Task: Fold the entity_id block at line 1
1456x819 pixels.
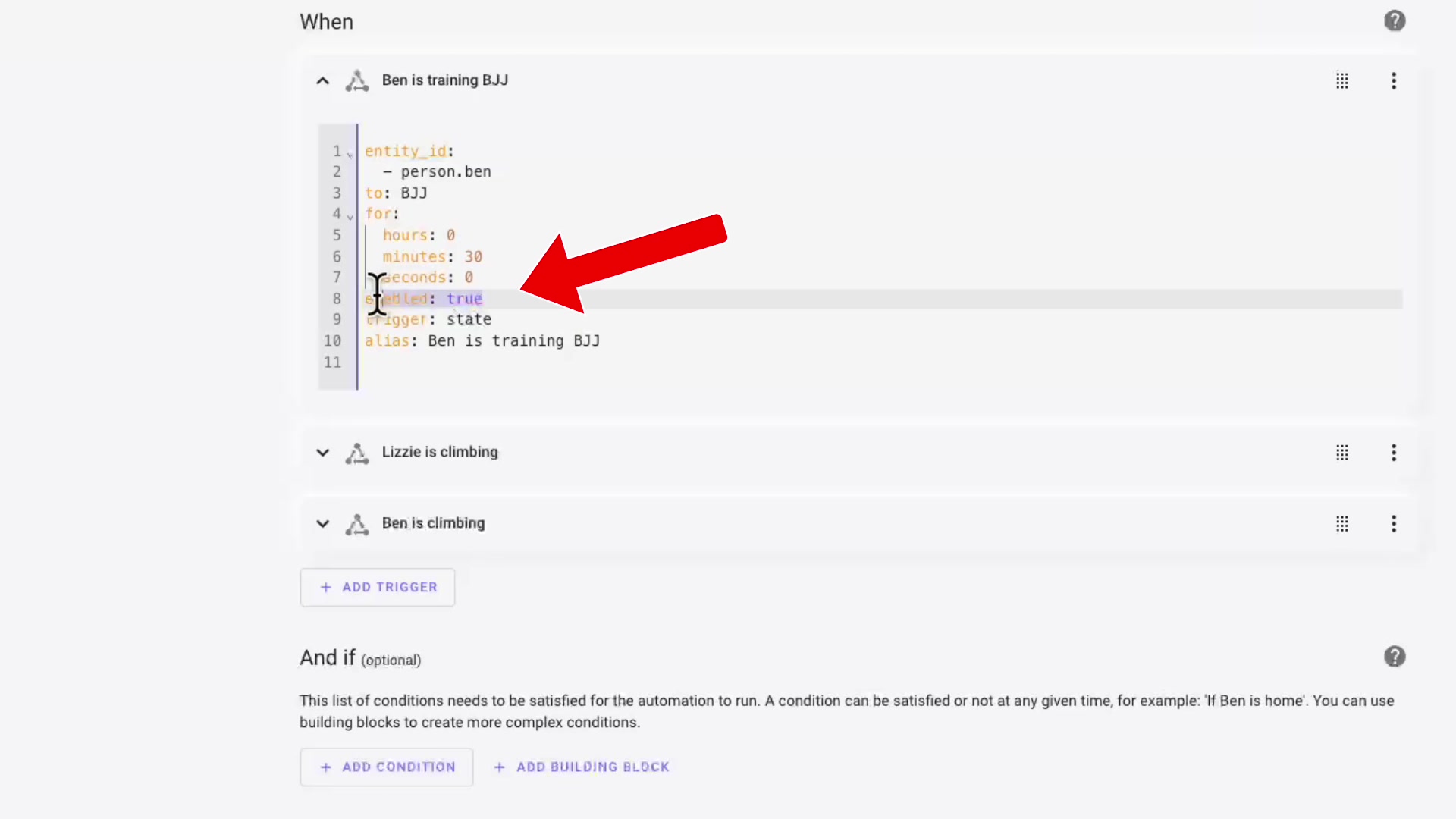Action: pyautogui.click(x=350, y=154)
